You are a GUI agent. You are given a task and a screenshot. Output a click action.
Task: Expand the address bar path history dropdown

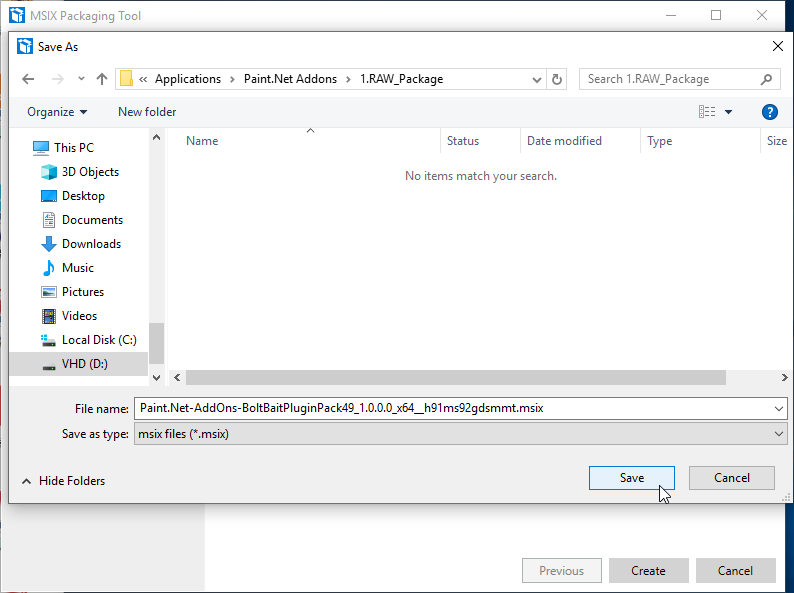point(535,79)
